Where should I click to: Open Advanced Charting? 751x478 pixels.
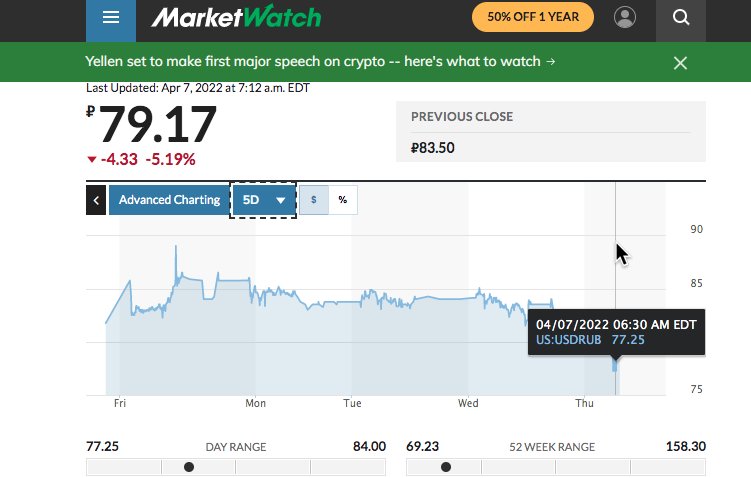(170, 200)
